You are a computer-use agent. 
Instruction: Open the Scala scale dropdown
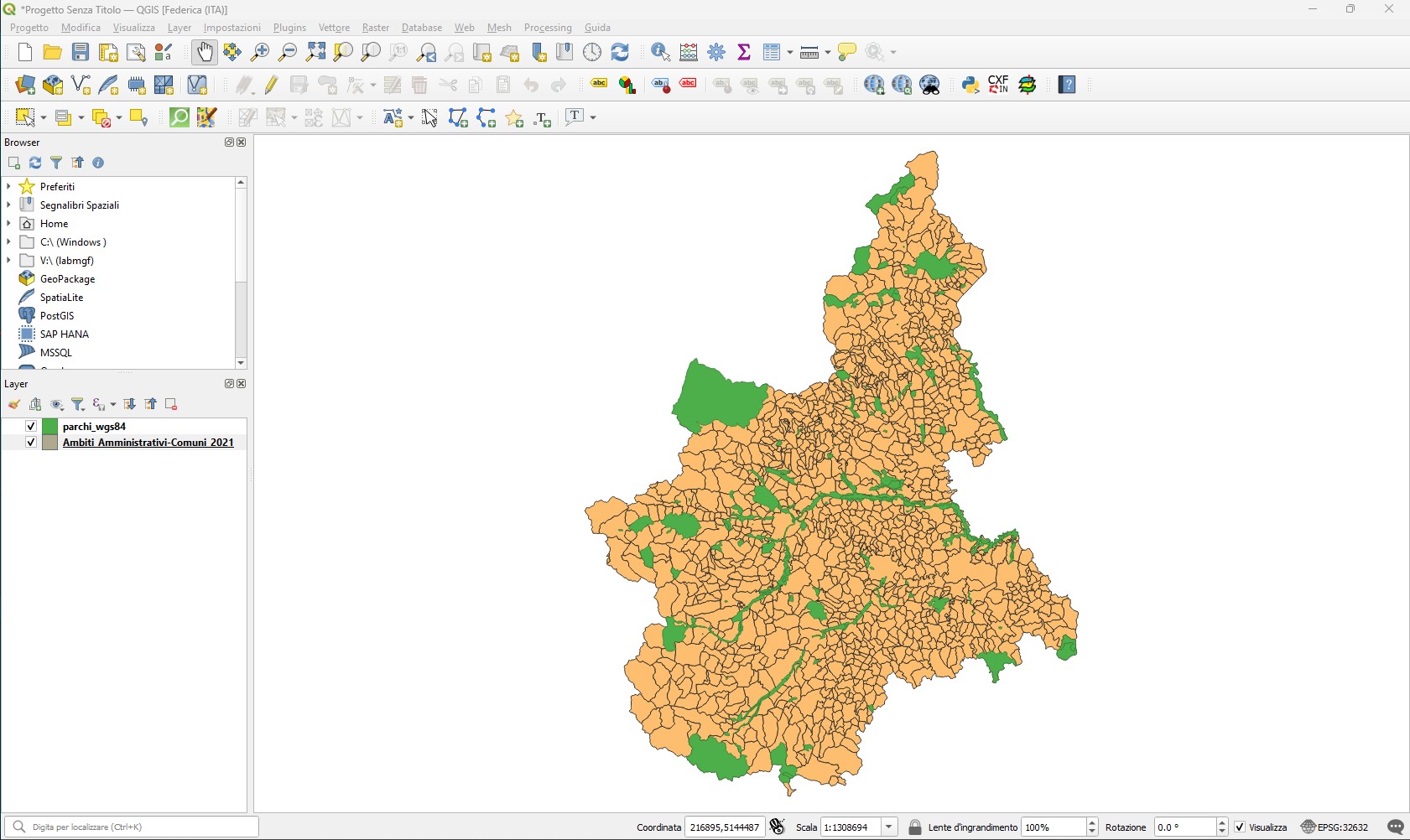click(889, 827)
